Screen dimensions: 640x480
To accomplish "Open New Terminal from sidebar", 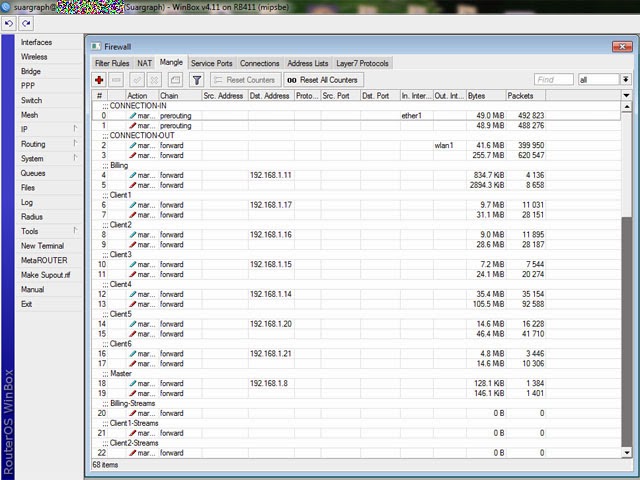I will coord(49,246).
